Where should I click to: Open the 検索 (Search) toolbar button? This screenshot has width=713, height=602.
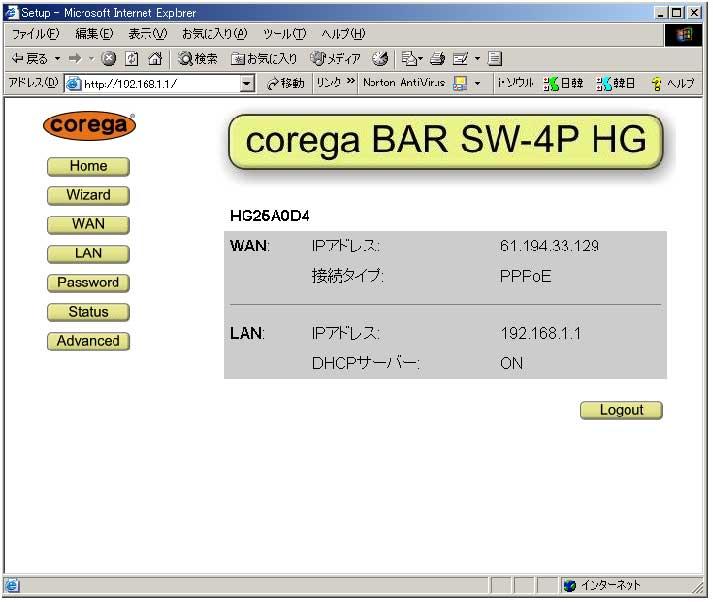[x=198, y=59]
